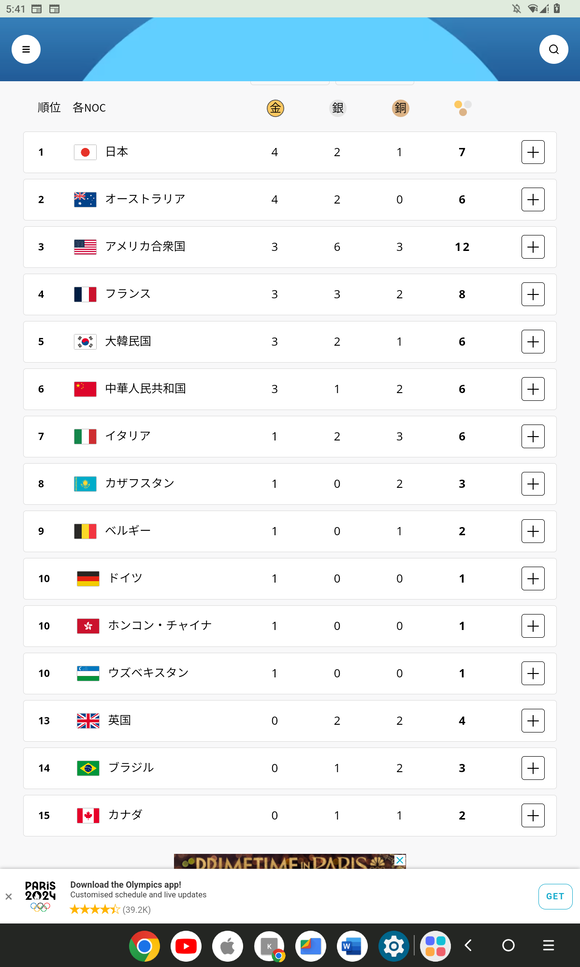Open Settings from the taskbar

tap(394, 945)
